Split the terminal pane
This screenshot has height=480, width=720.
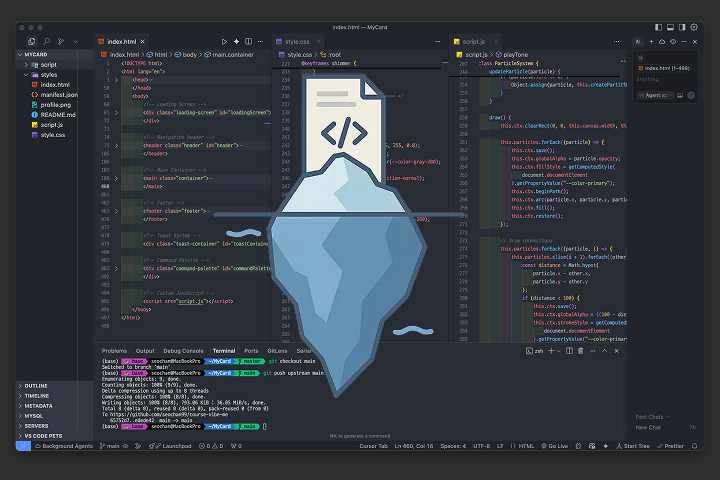click(569, 351)
